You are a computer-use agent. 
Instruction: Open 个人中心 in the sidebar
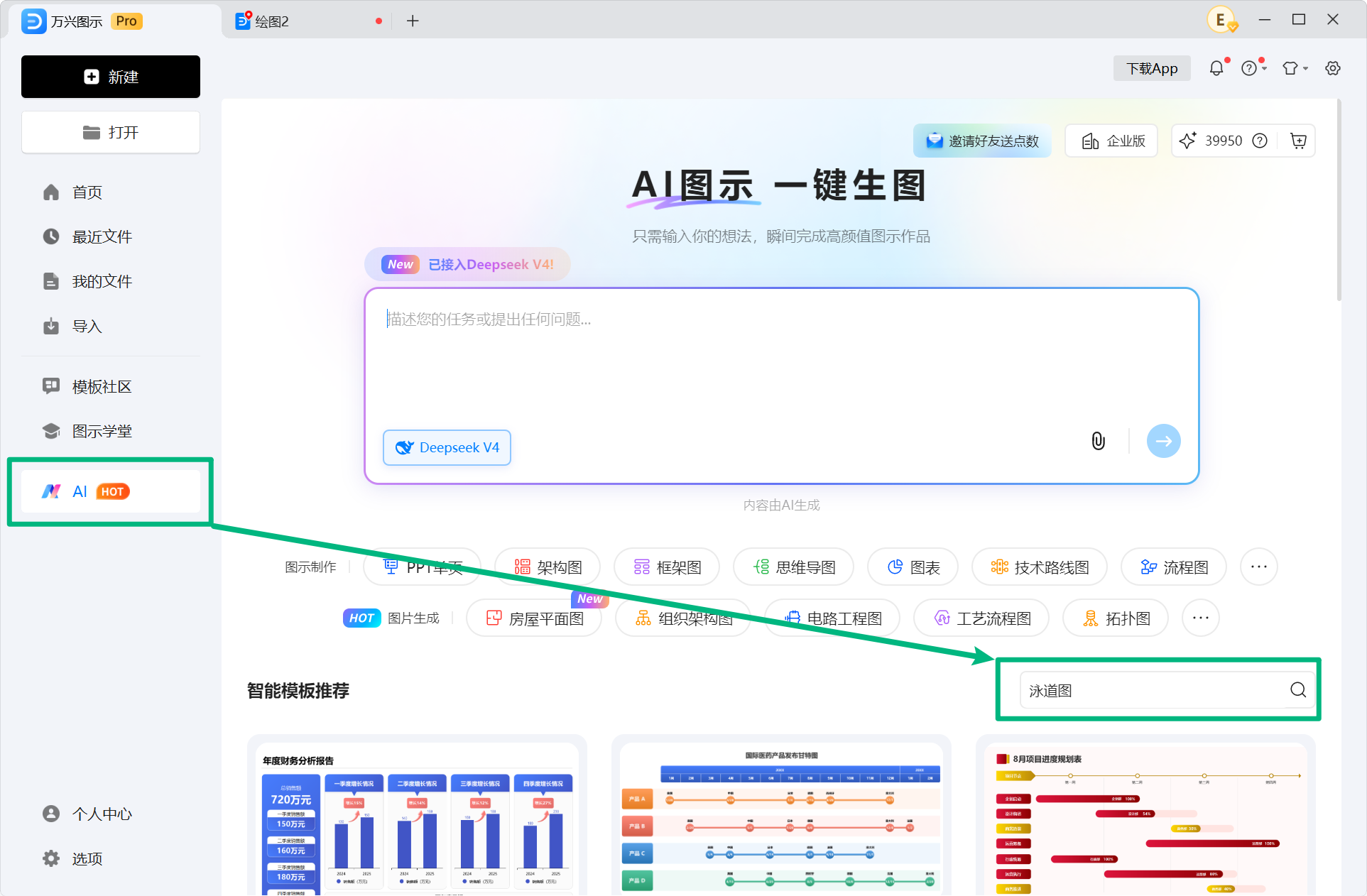point(111,814)
